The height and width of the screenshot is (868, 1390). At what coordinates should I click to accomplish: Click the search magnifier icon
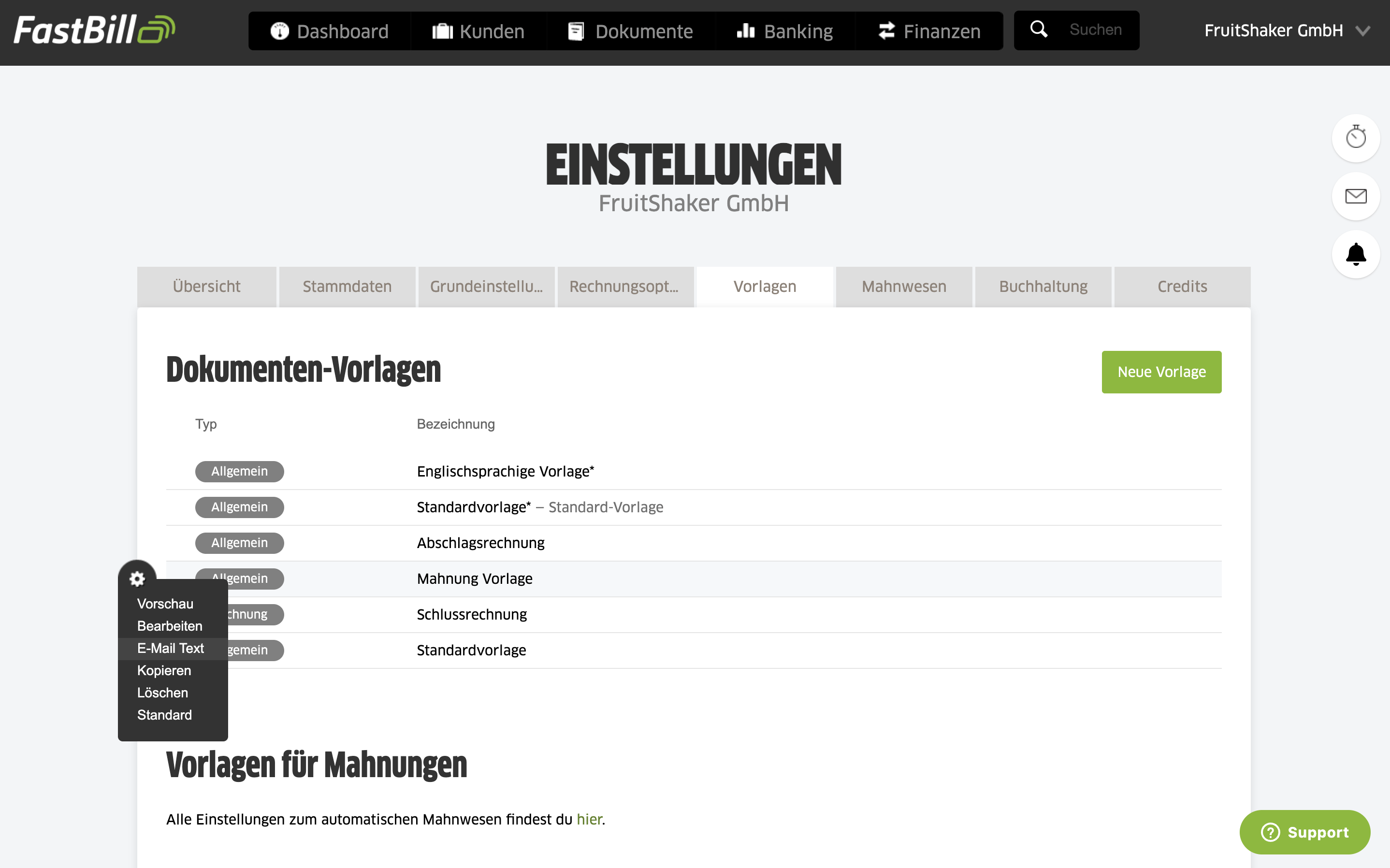(x=1039, y=29)
